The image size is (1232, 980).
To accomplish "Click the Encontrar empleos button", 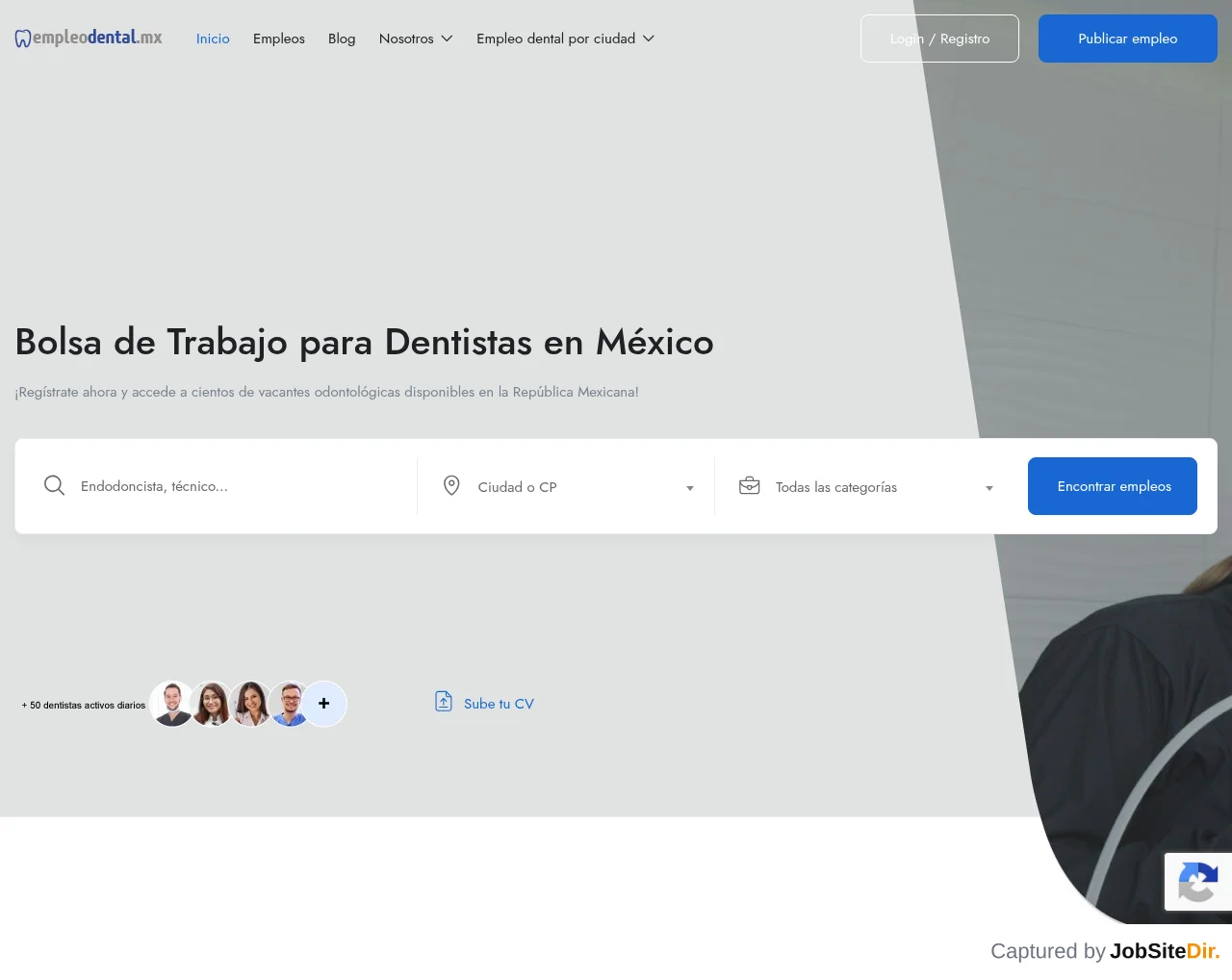I will tap(1113, 486).
